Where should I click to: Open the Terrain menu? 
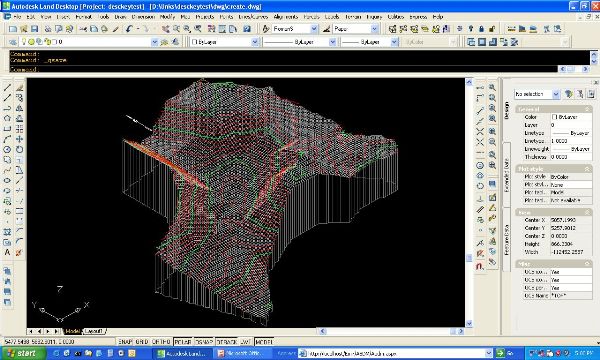[x=353, y=17]
